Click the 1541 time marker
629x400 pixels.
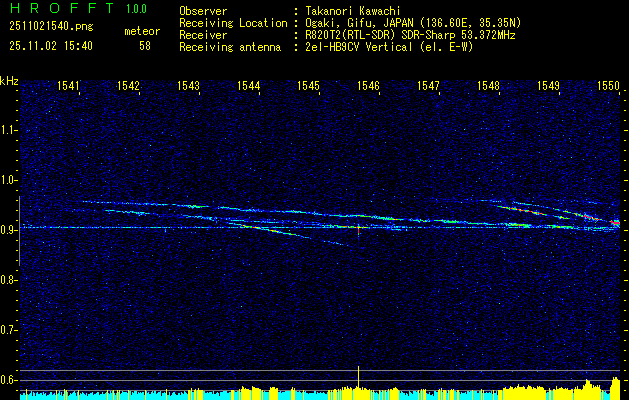click(69, 85)
